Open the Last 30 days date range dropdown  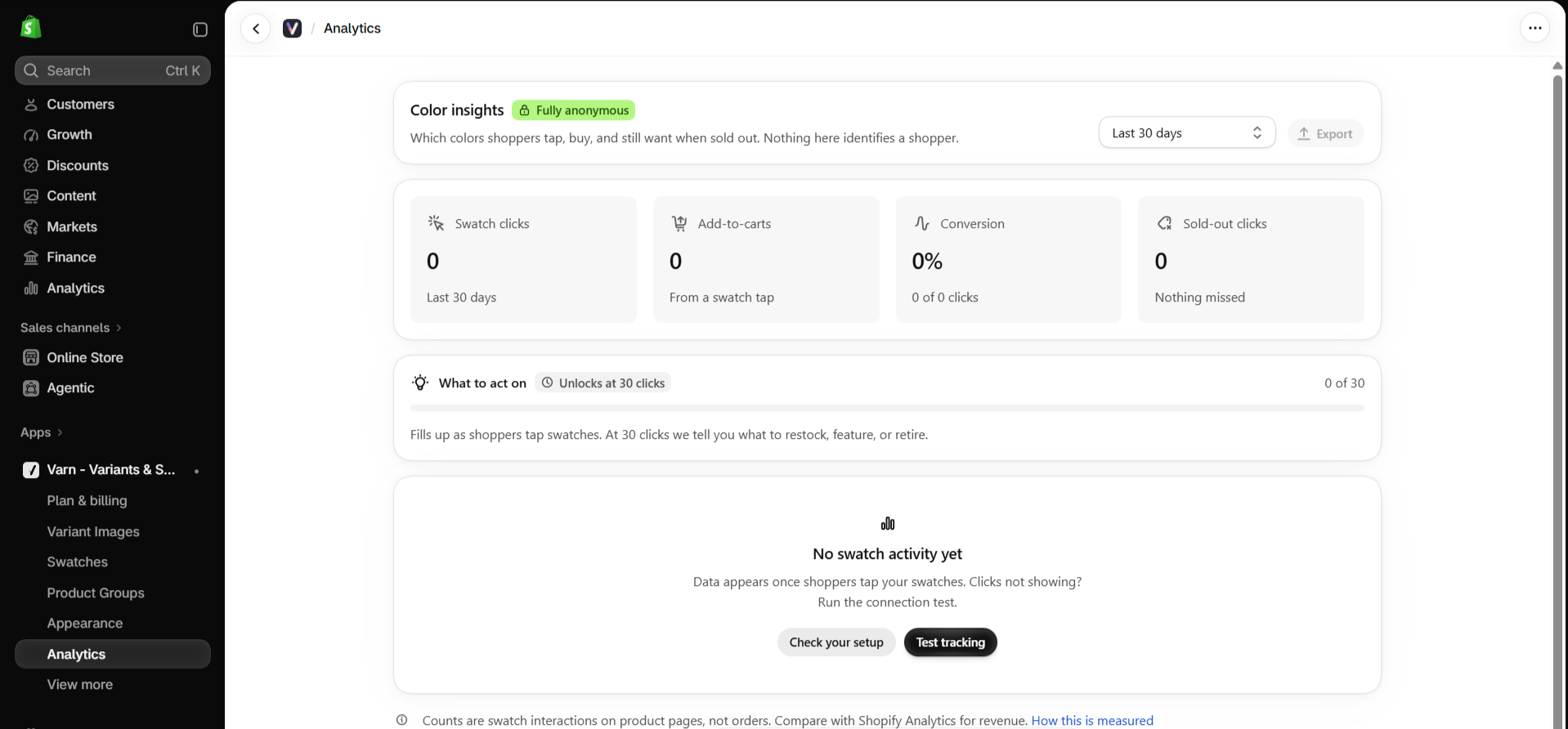pyautogui.click(x=1187, y=133)
